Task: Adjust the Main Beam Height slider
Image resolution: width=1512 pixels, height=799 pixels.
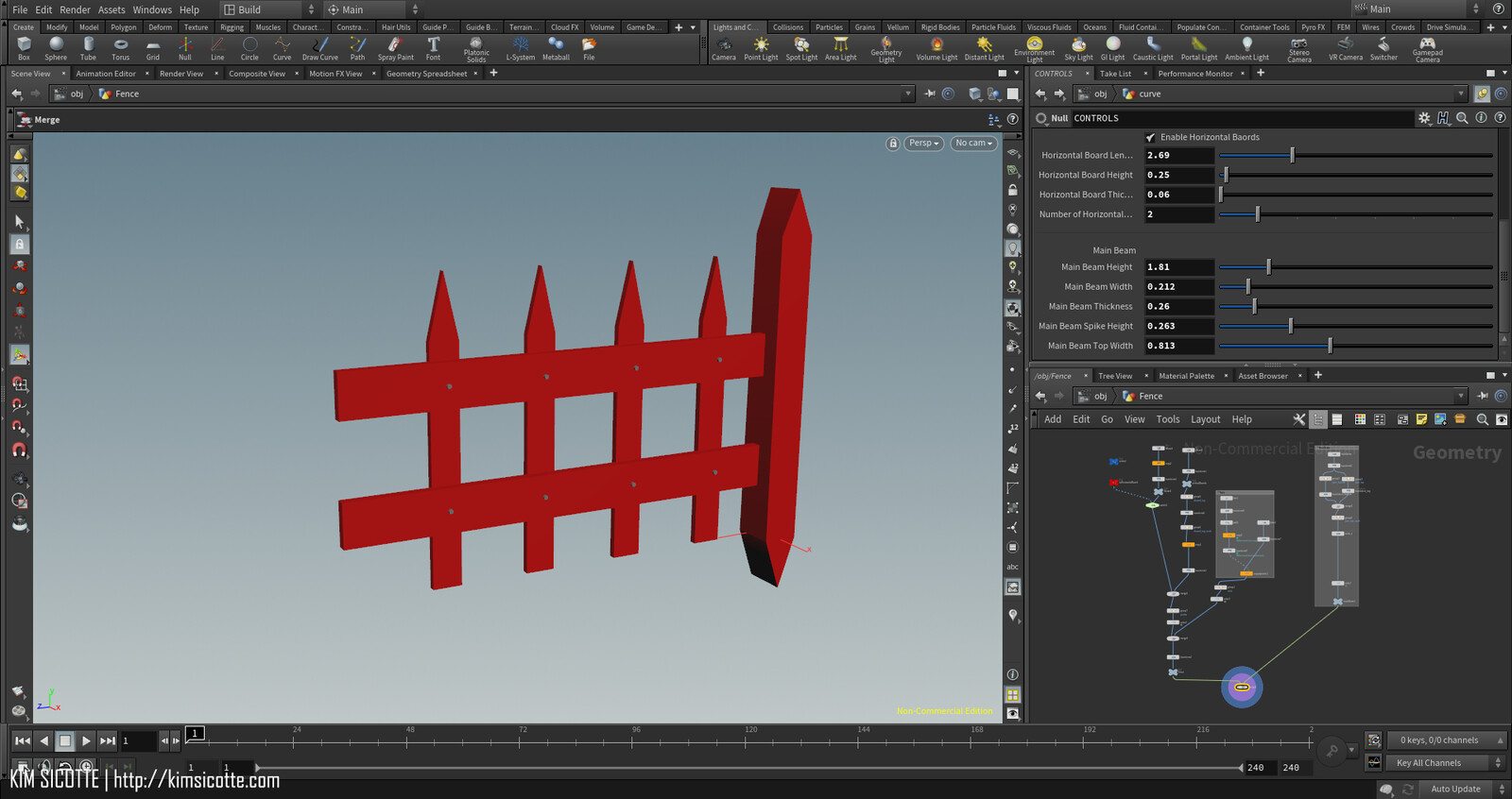Action: (1355, 267)
